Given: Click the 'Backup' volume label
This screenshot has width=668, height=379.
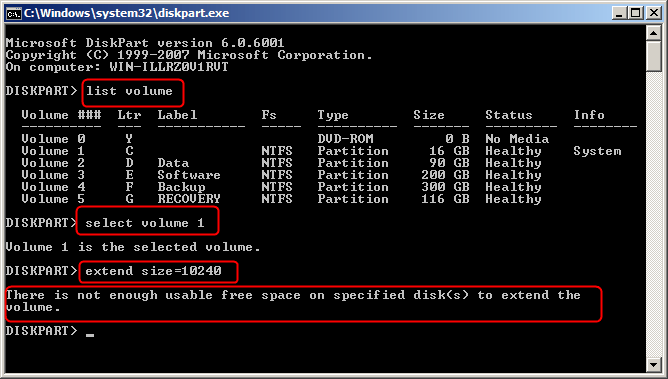Looking at the screenshot, I should [181, 187].
